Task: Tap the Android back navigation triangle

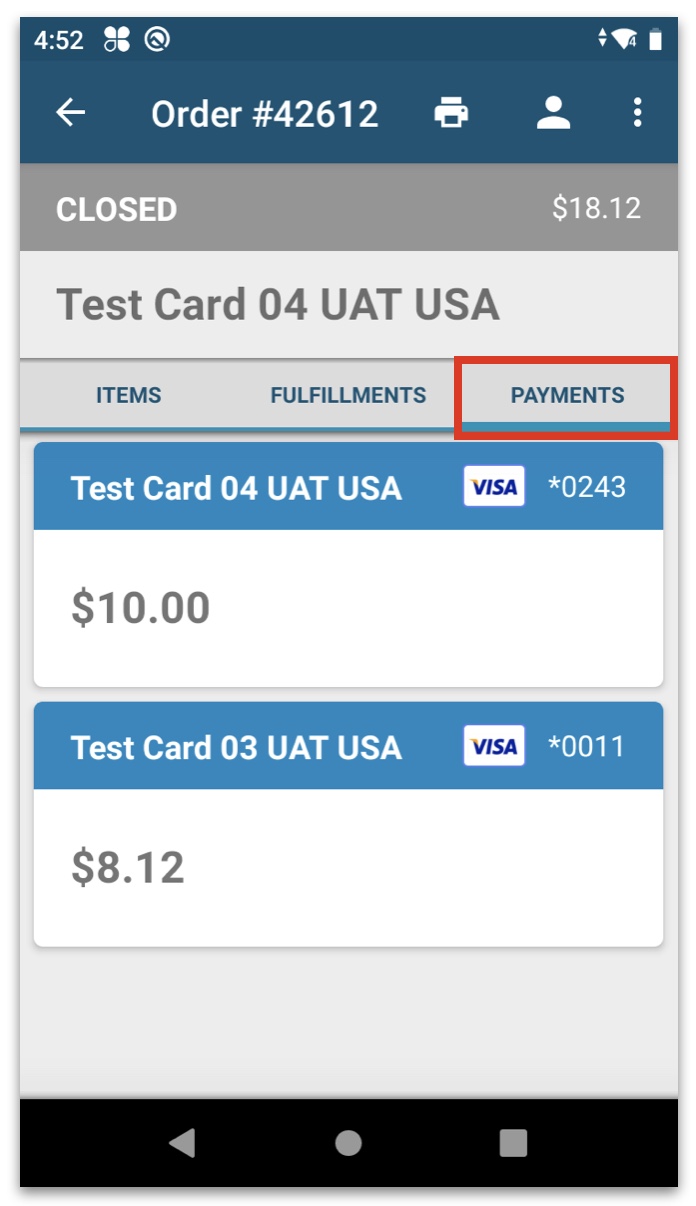Action: 182,1143
